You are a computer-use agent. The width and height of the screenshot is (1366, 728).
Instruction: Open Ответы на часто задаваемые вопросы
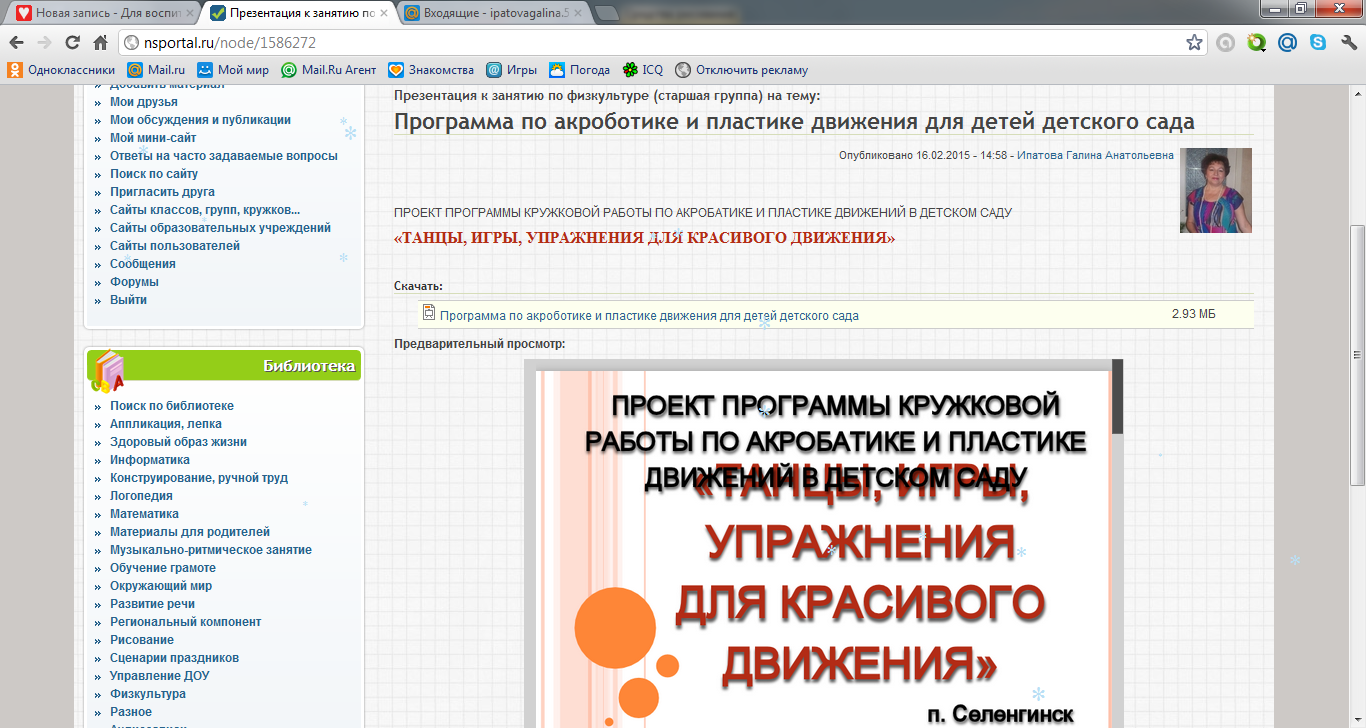pos(224,156)
